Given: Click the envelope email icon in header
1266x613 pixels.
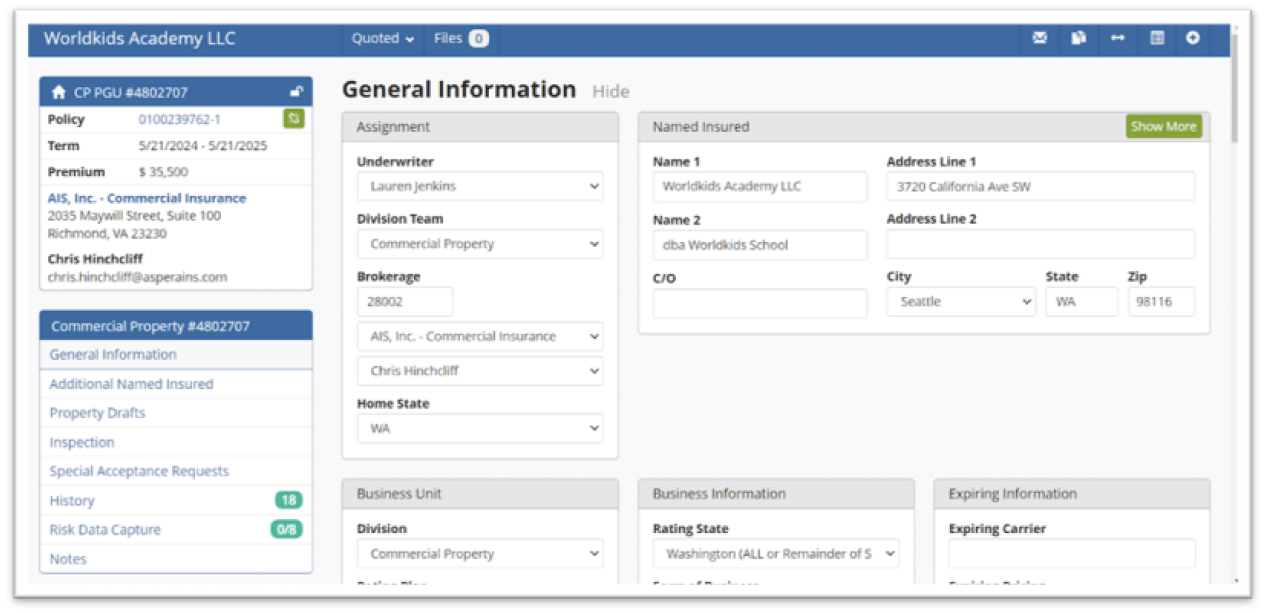Looking at the screenshot, I should (1040, 39).
